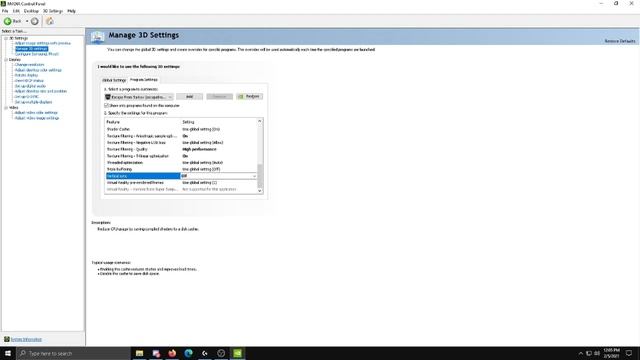The image size is (640, 360).
Task: Open Change resolution task
Action: click(29, 64)
